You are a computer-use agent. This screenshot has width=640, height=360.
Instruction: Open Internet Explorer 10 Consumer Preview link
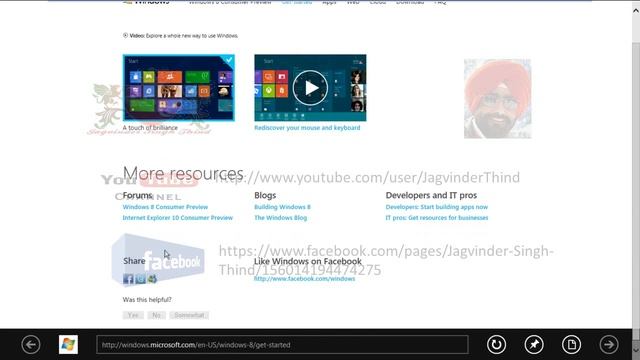(178, 218)
